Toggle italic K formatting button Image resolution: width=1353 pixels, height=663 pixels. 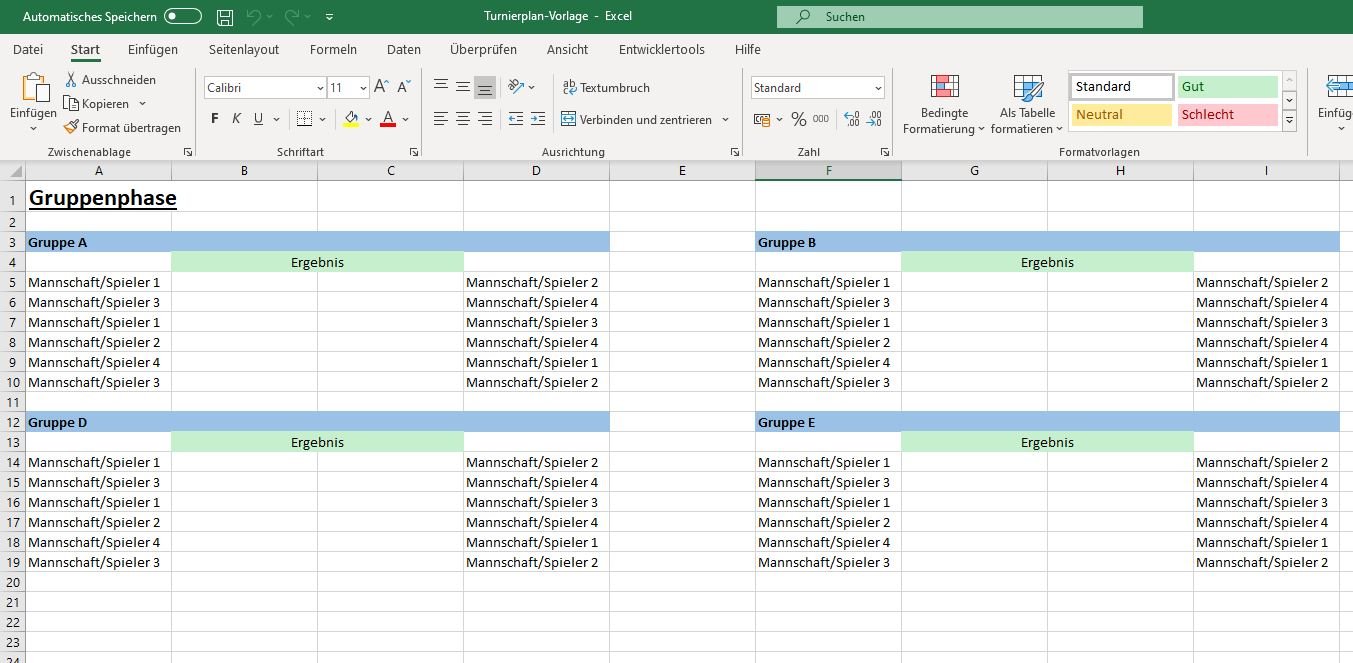(x=237, y=119)
